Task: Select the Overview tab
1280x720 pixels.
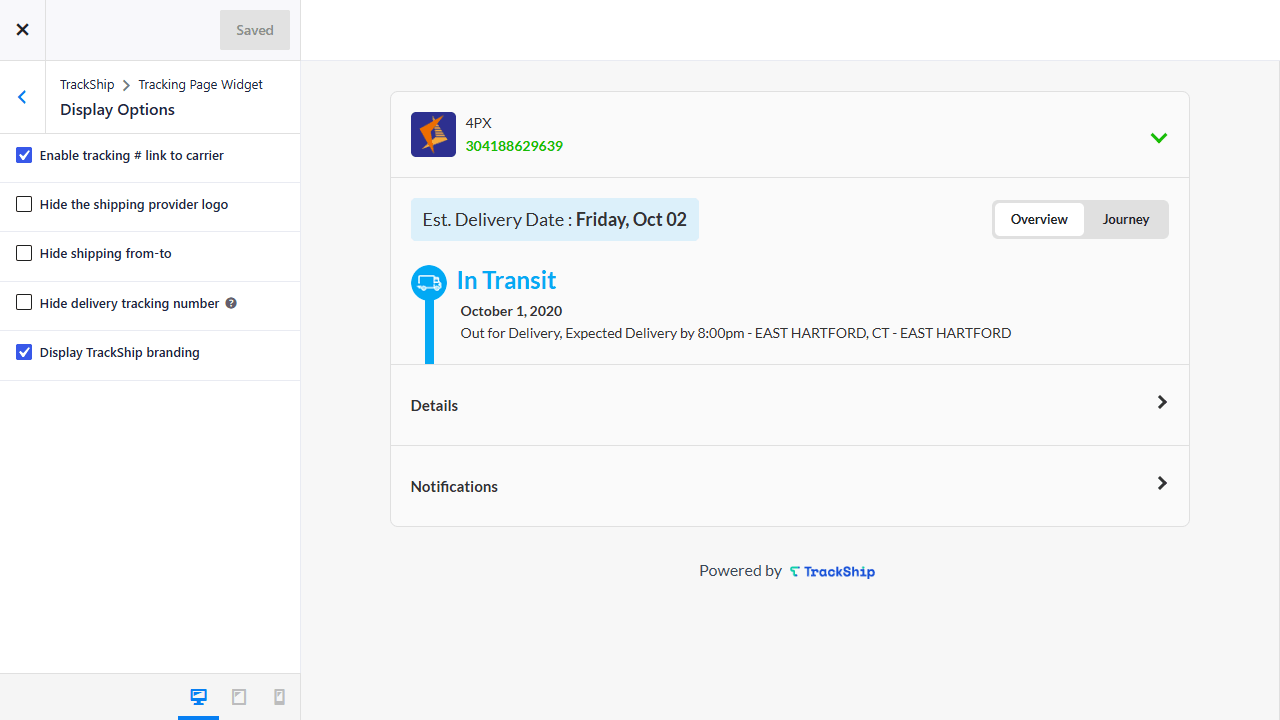Action: (1039, 219)
